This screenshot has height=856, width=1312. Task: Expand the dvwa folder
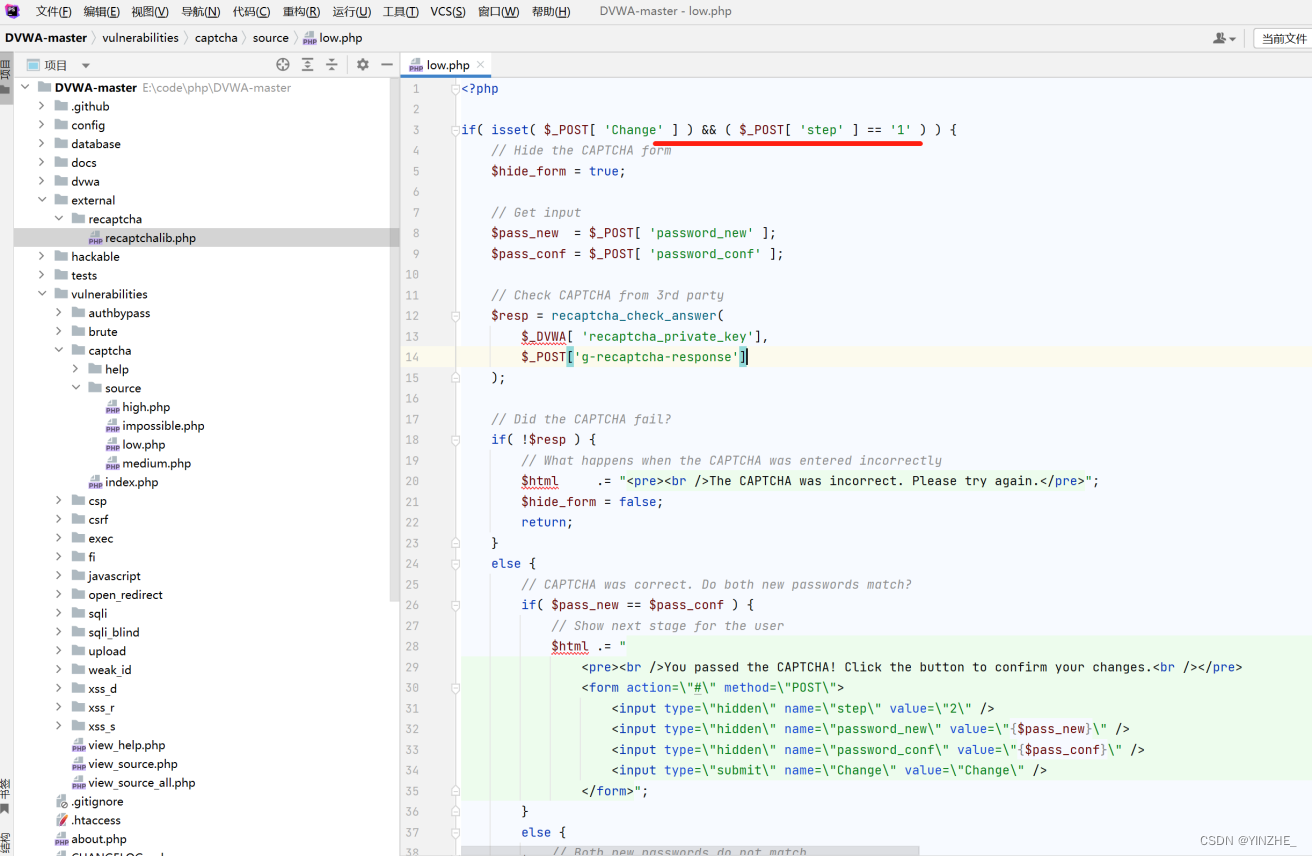pyautogui.click(x=42, y=181)
